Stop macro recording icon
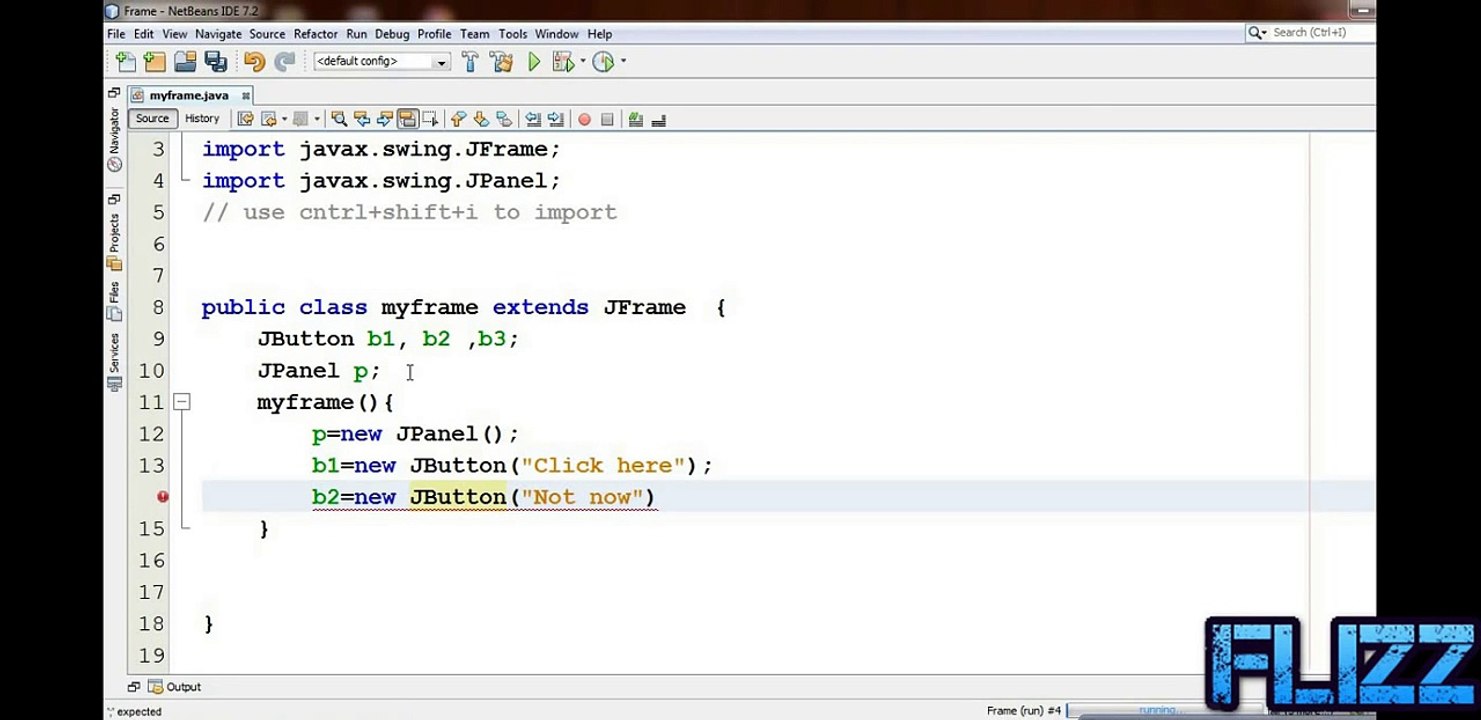This screenshot has width=1481, height=720. click(607, 119)
